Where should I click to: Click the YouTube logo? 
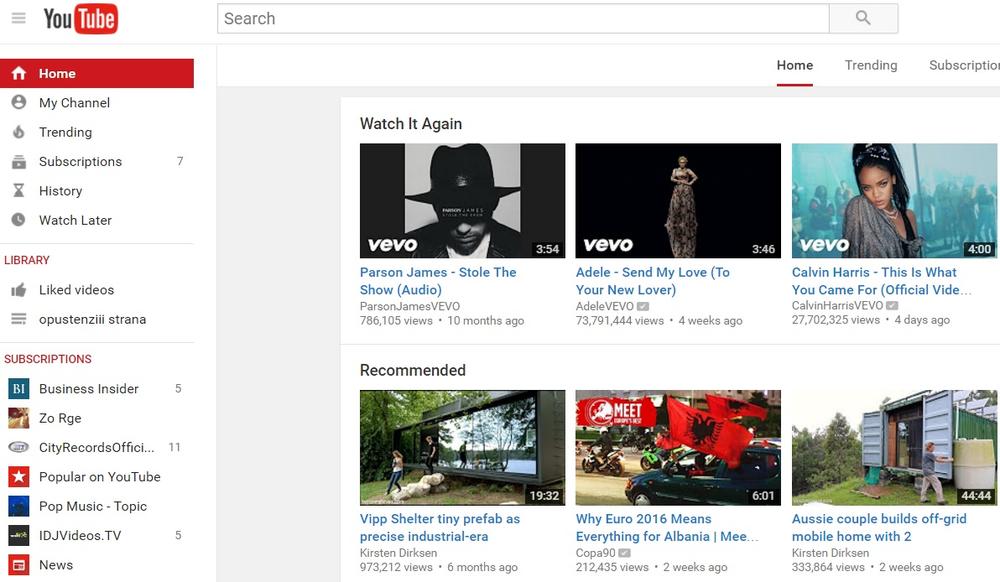click(x=80, y=18)
